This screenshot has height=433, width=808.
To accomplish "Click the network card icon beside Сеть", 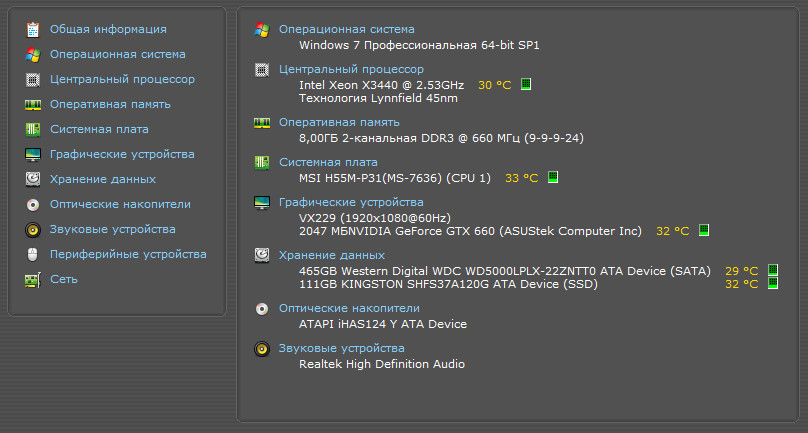I will point(33,279).
